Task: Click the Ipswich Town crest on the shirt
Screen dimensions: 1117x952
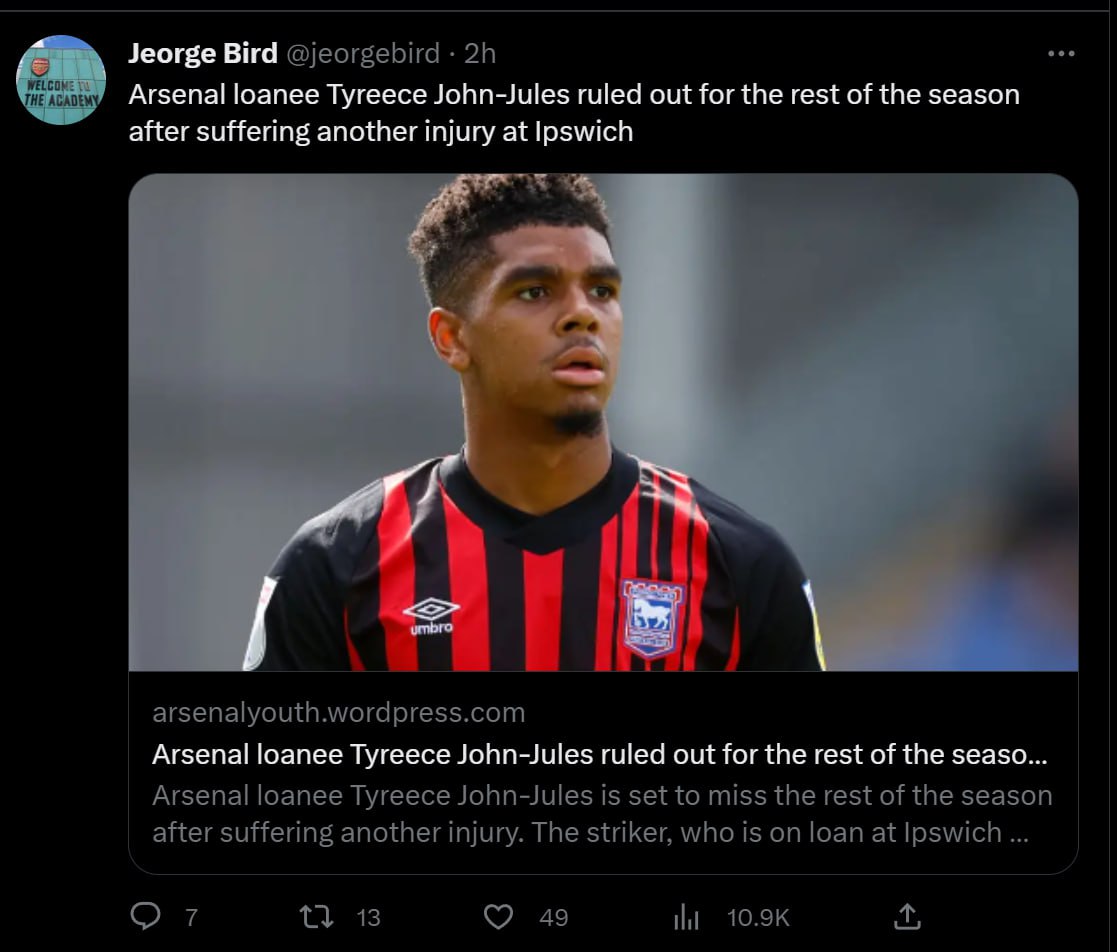Action: coord(652,618)
